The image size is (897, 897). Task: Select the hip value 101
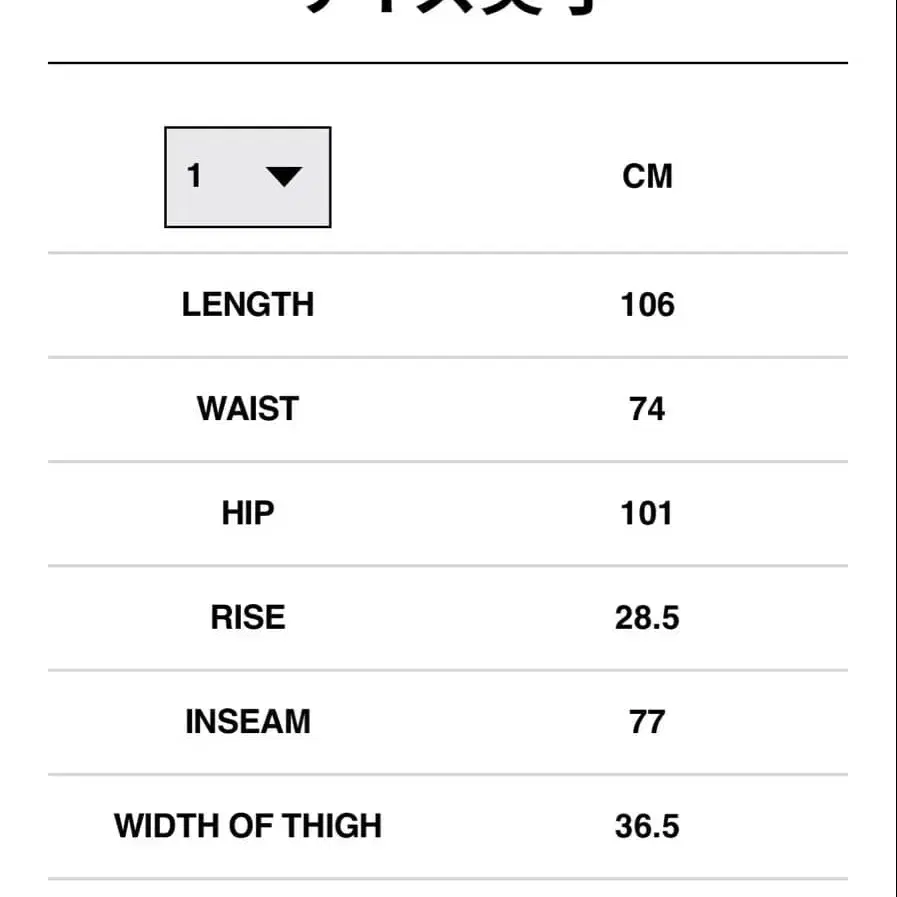pos(647,513)
